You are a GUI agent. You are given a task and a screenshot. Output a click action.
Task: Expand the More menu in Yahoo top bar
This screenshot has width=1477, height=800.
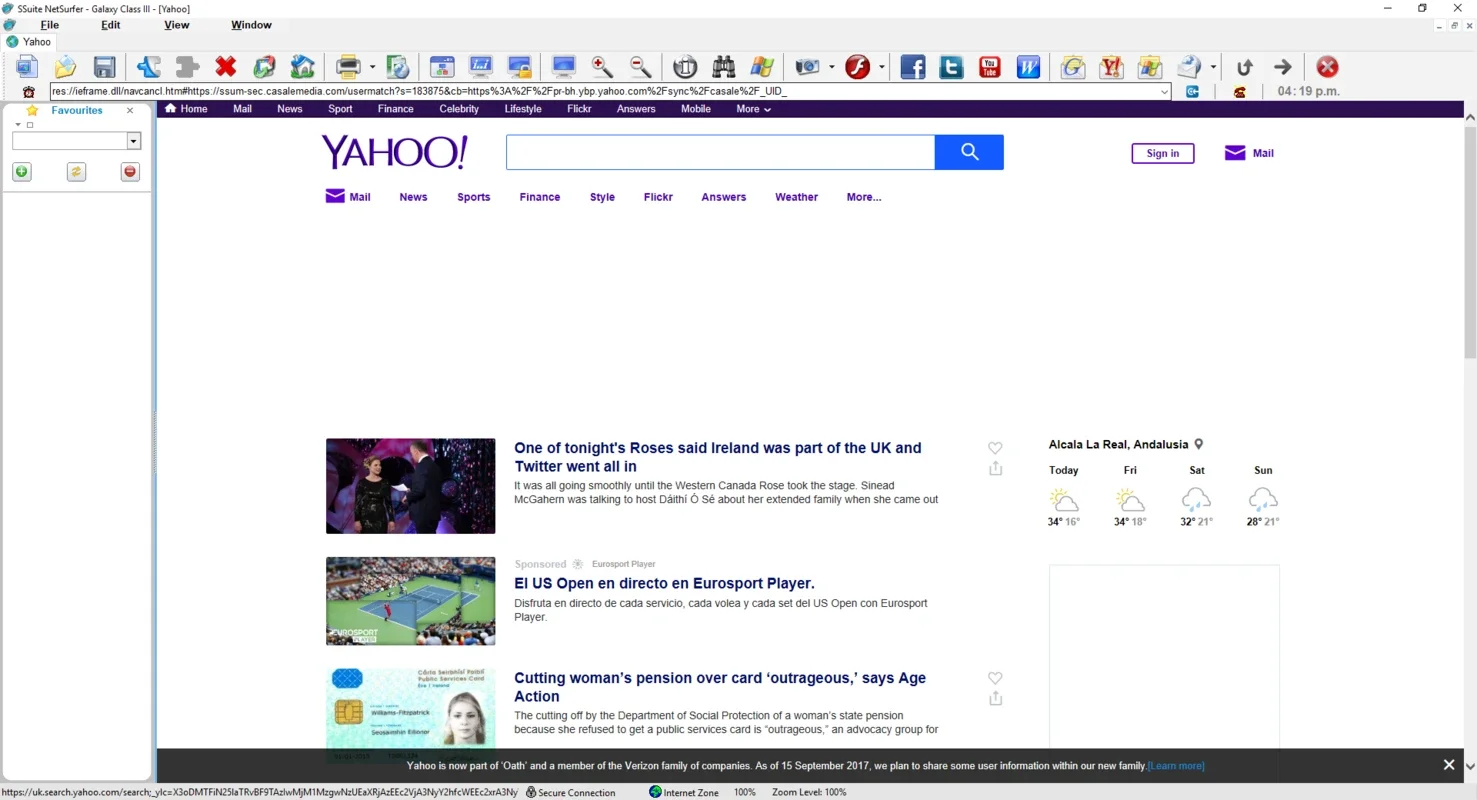pos(754,109)
